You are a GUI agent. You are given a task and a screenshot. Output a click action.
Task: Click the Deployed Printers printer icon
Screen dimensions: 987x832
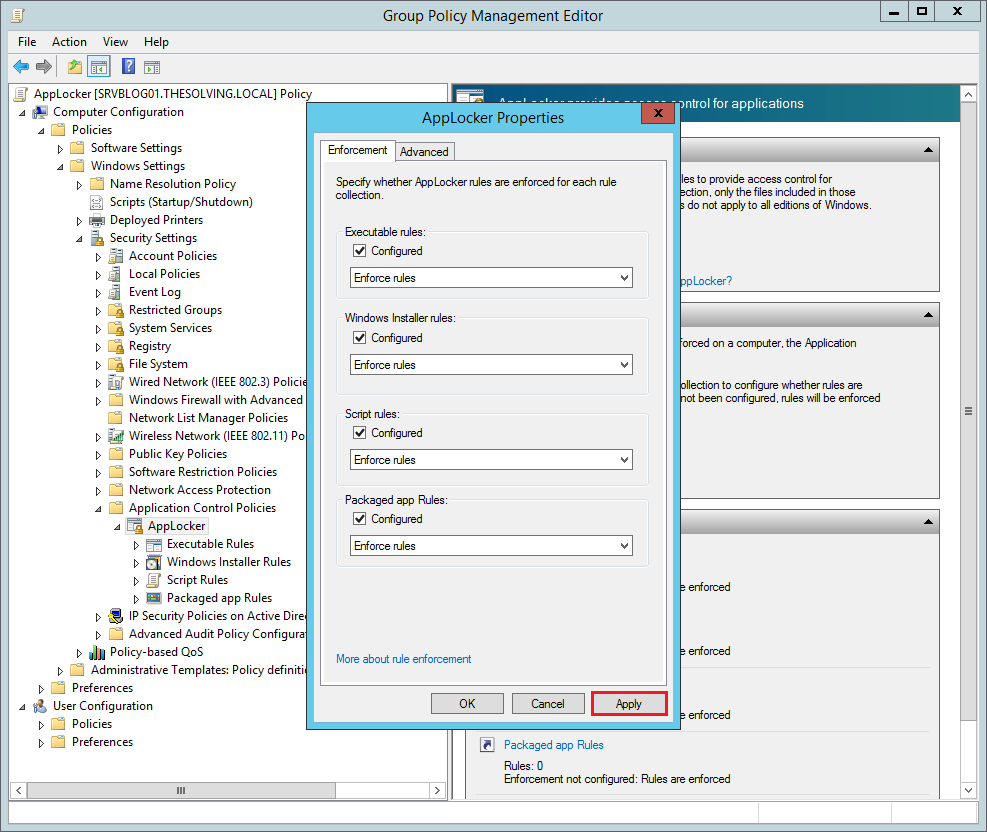97,220
